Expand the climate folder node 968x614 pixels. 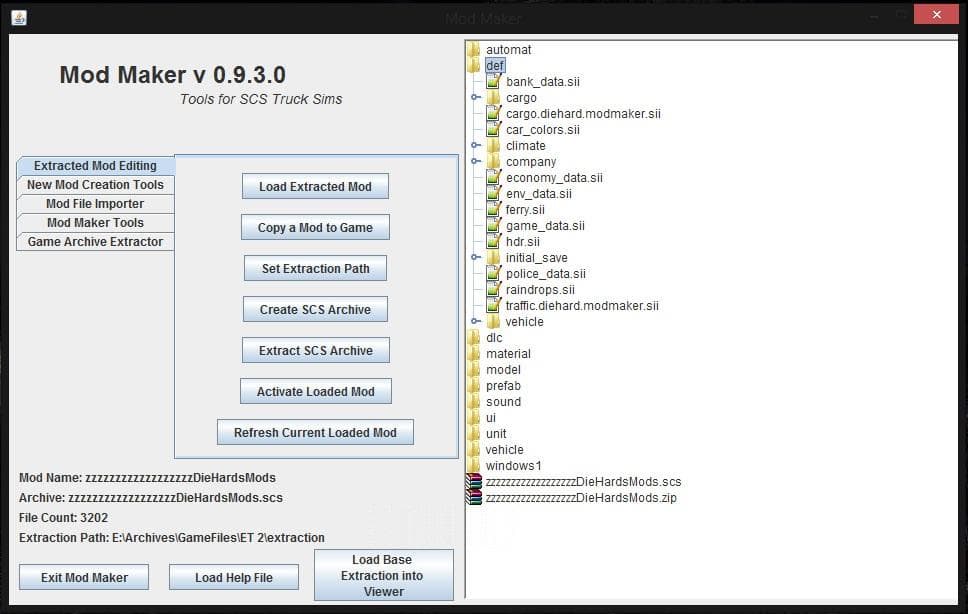(475, 146)
